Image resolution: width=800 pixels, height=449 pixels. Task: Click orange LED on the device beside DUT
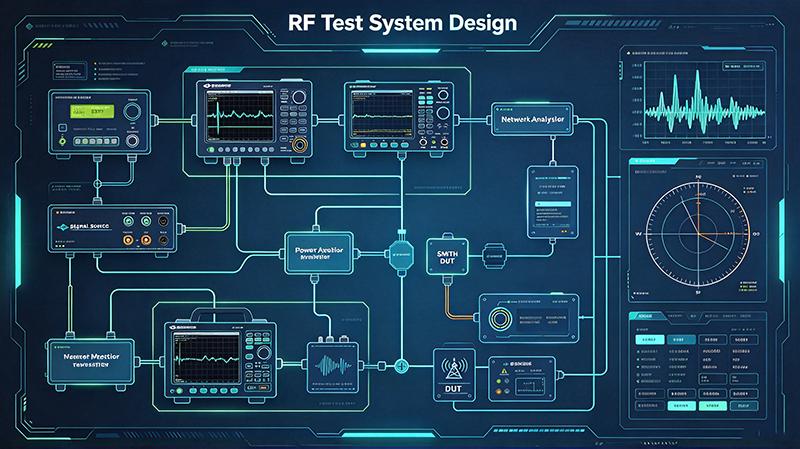(x=499, y=392)
